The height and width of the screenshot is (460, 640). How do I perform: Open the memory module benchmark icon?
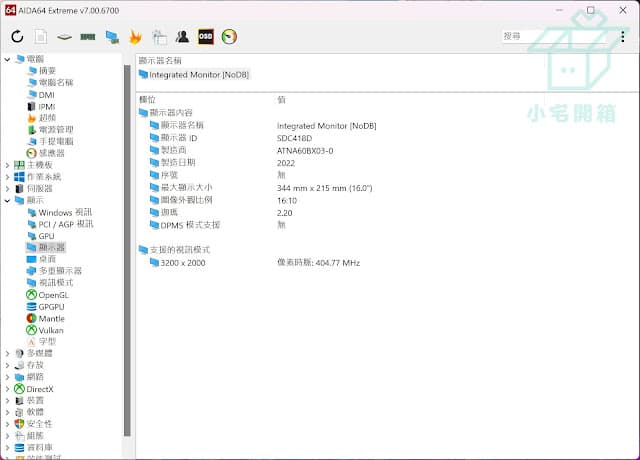88,37
